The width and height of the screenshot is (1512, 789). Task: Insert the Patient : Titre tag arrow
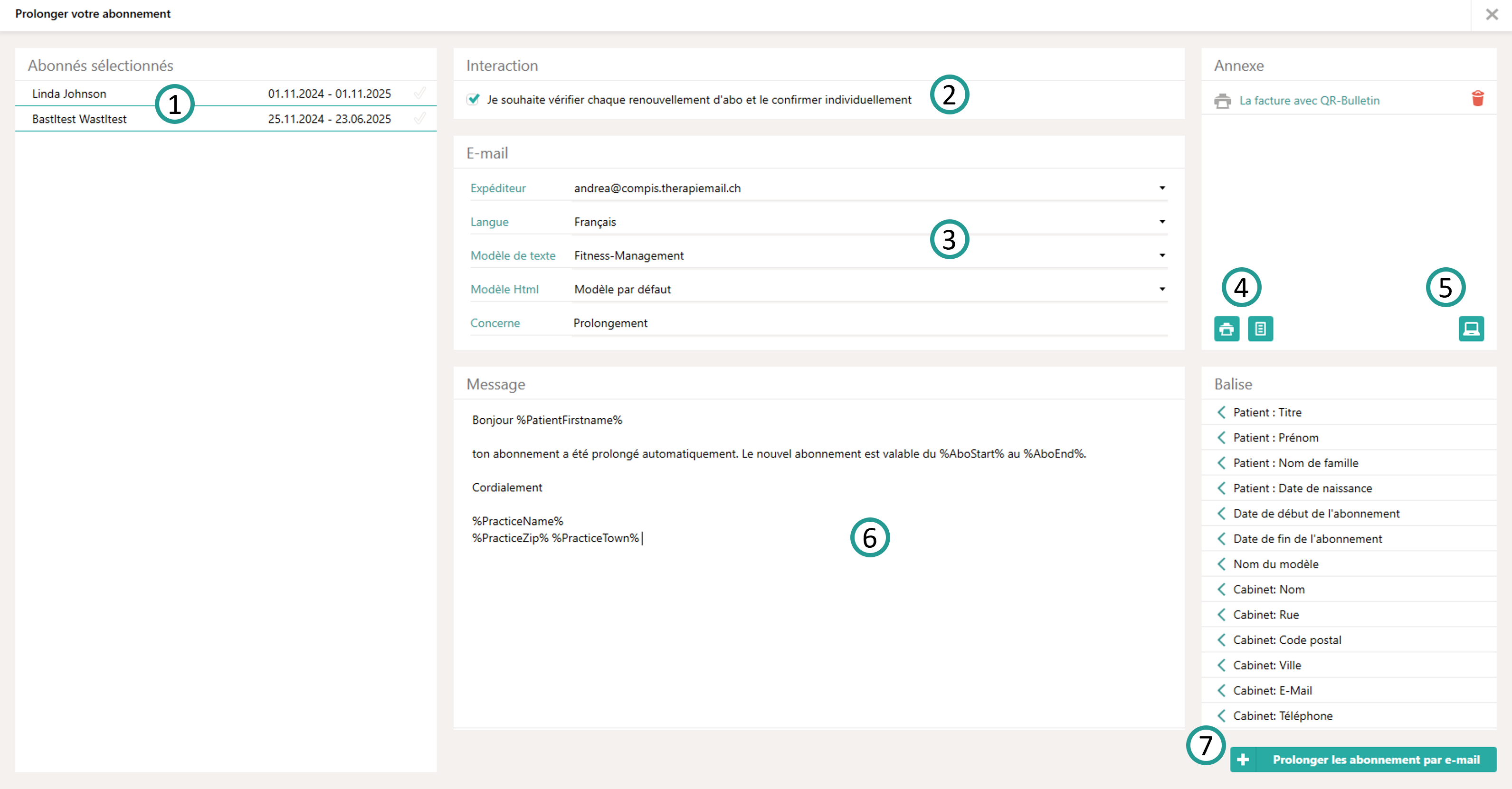point(1221,413)
